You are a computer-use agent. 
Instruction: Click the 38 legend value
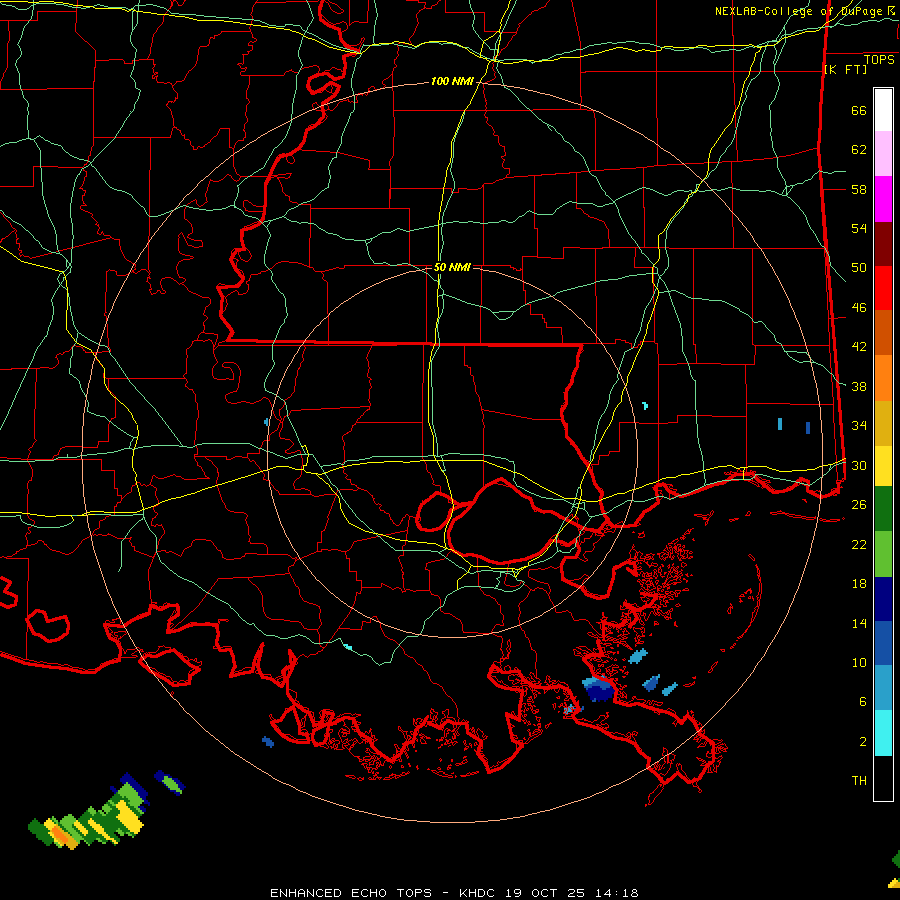pos(859,386)
